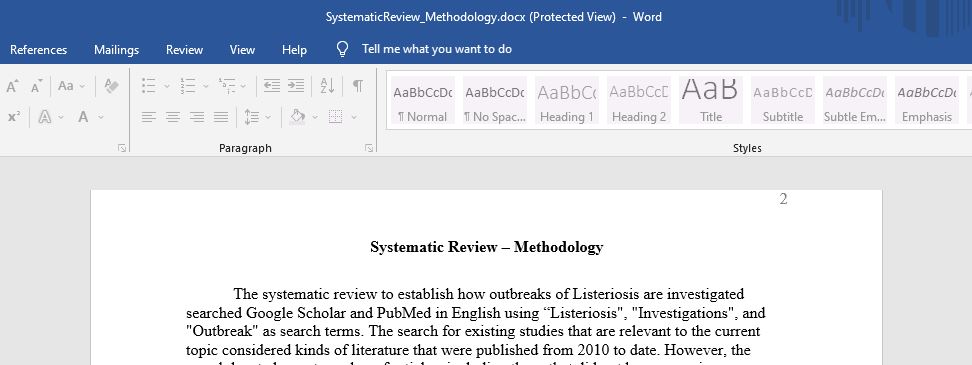Image resolution: width=972 pixels, height=365 pixels.
Task: Open borders dropdown arrow
Action: tap(354, 117)
